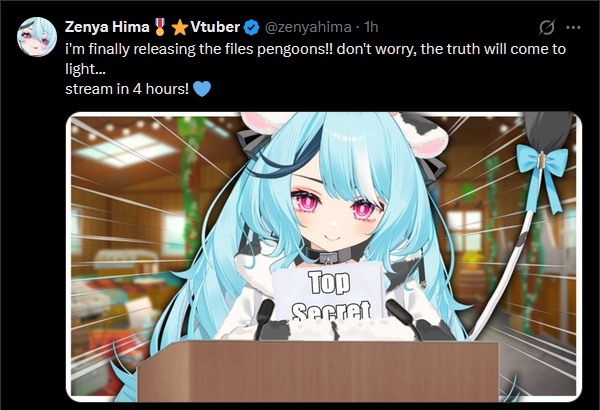Open the @zenyahima handle link
Screen dimensions: 600x410
(x=308, y=27)
